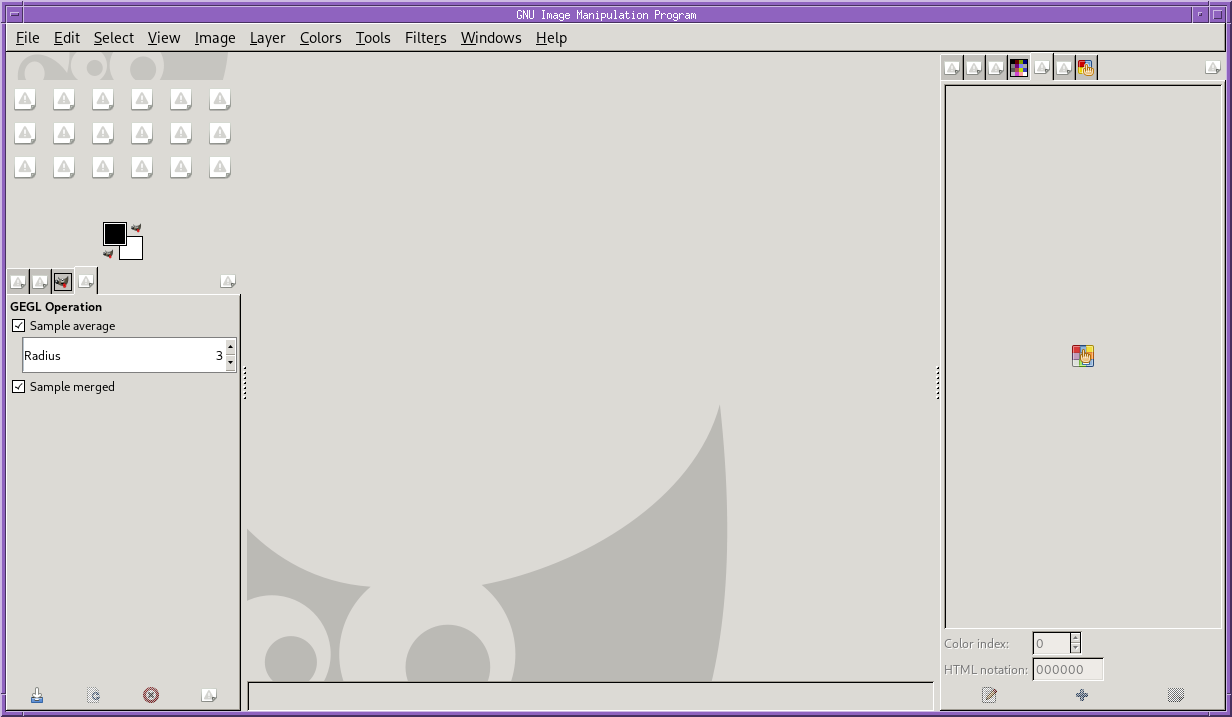This screenshot has width=1232, height=717.
Task: Open the tool options dock menu button
Action: coord(228,282)
